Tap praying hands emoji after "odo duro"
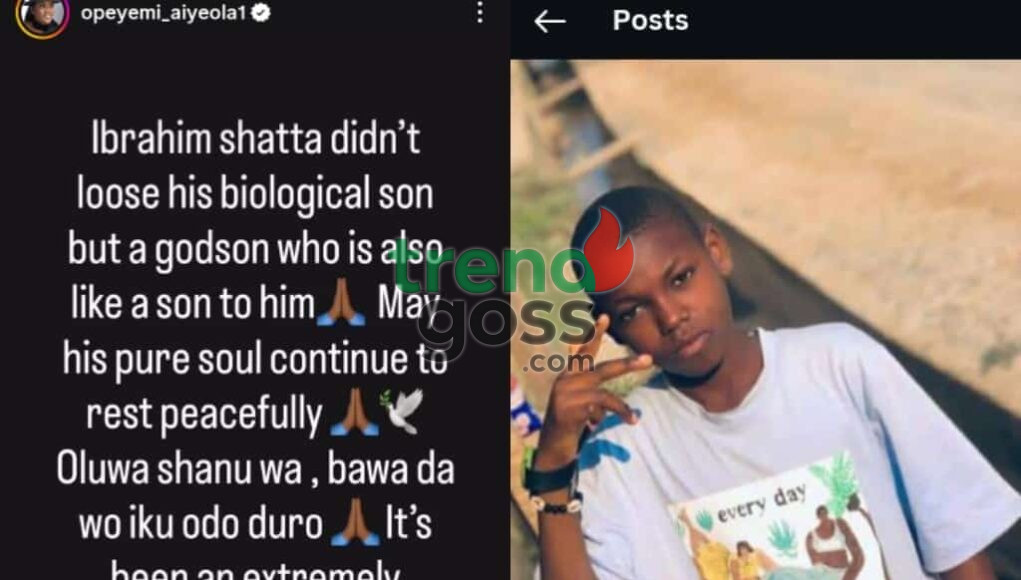The width and height of the screenshot is (1021, 580). coord(356,523)
